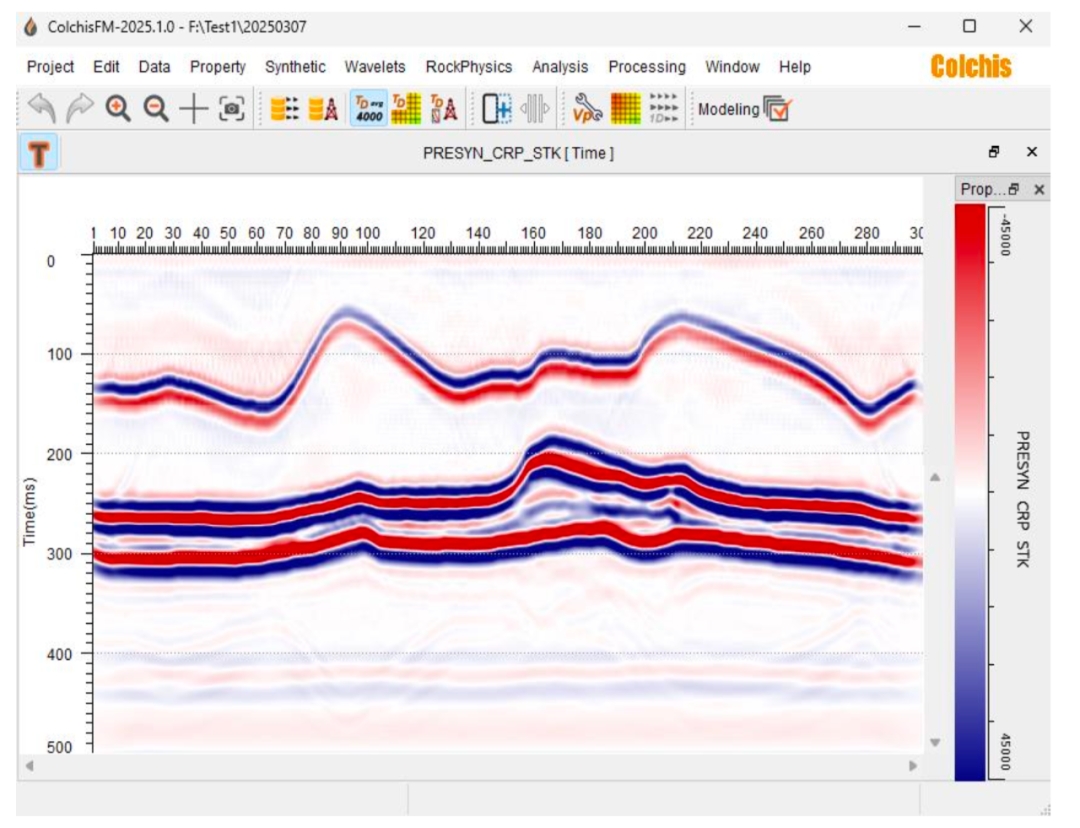The width and height of the screenshot is (1080, 828).
Task: Click the Modeling checklist icon
Action: (x=777, y=109)
